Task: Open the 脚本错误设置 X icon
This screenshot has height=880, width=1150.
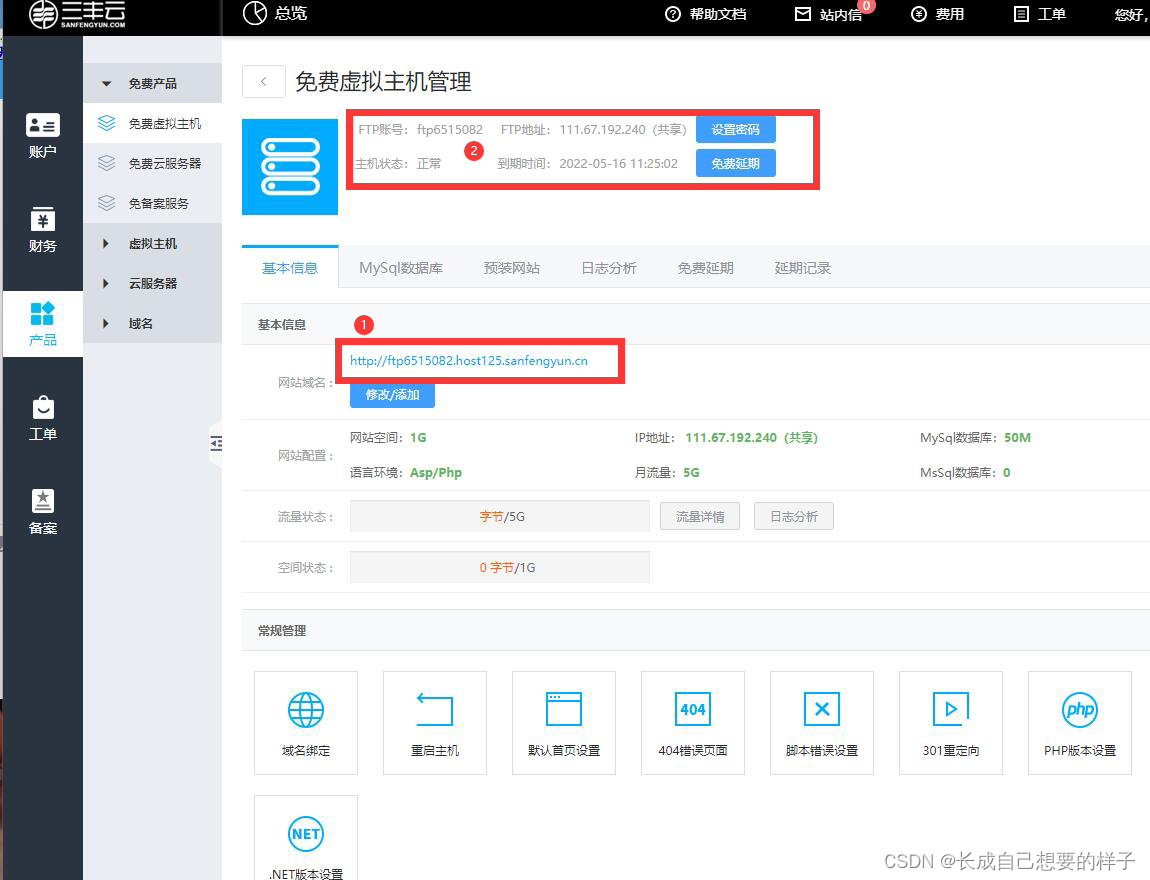Action: (822, 709)
